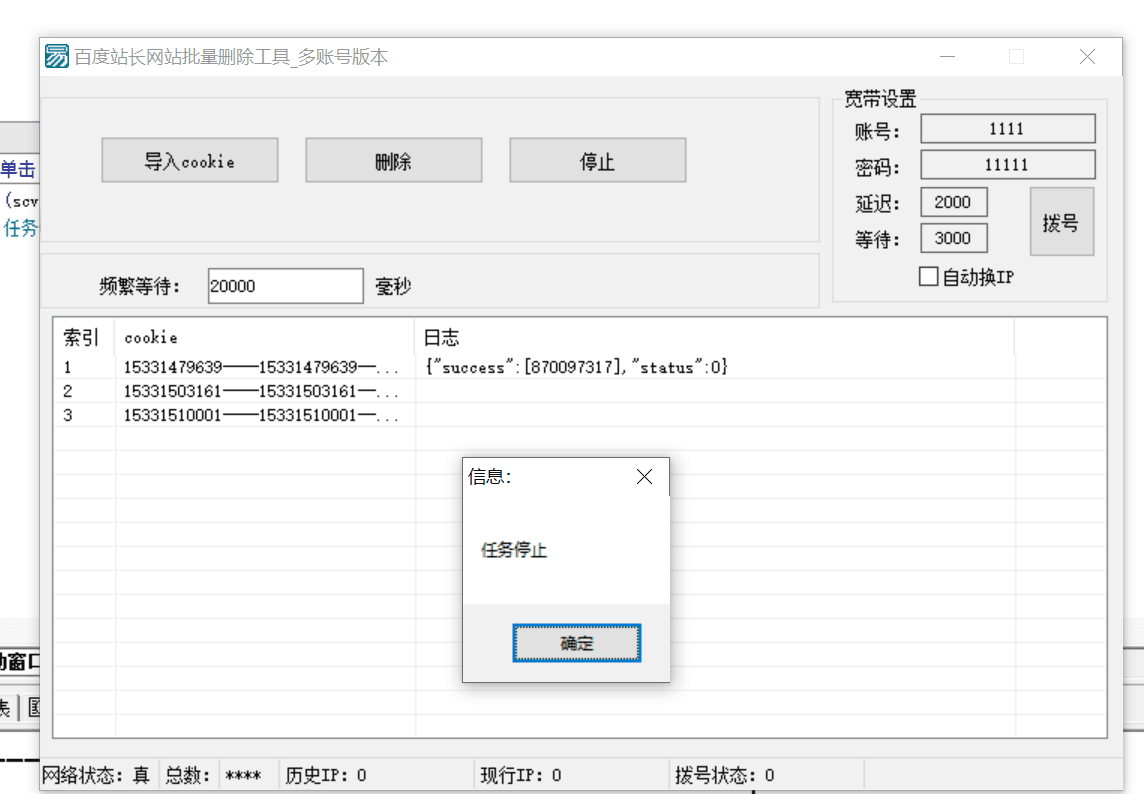Image resolution: width=1144 pixels, height=794 pixels.
Task: Click the 导入cookie button
Action: pyautogui.click(x=190, y=161)
